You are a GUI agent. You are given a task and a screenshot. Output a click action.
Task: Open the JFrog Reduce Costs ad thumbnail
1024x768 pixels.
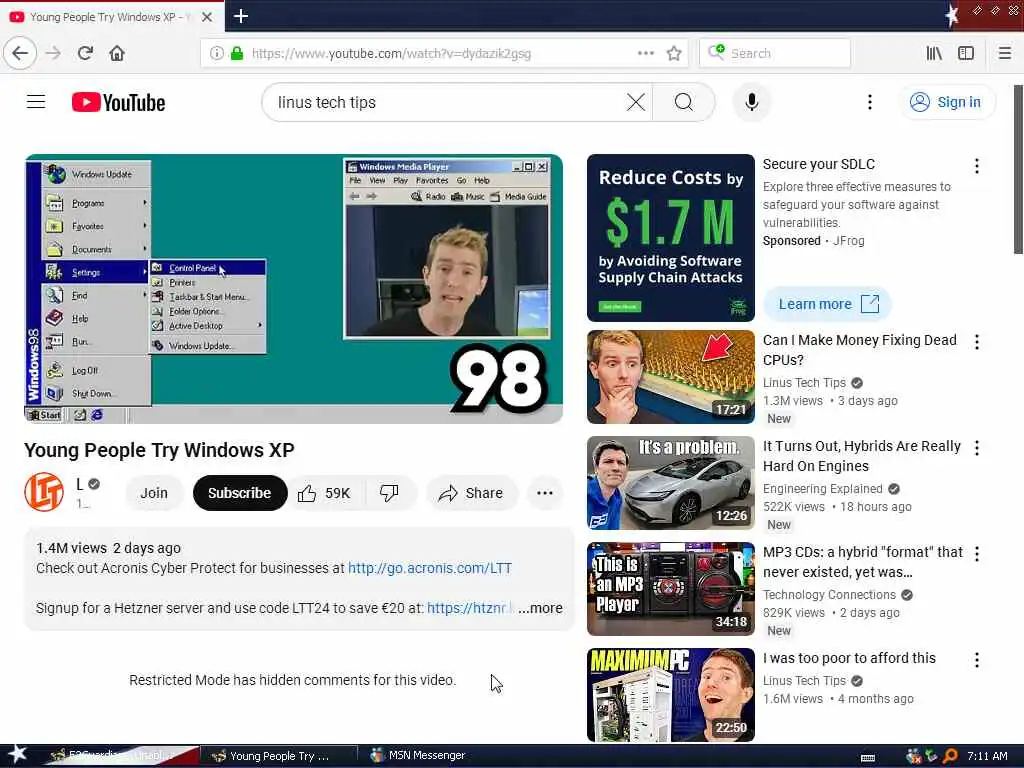671,238
